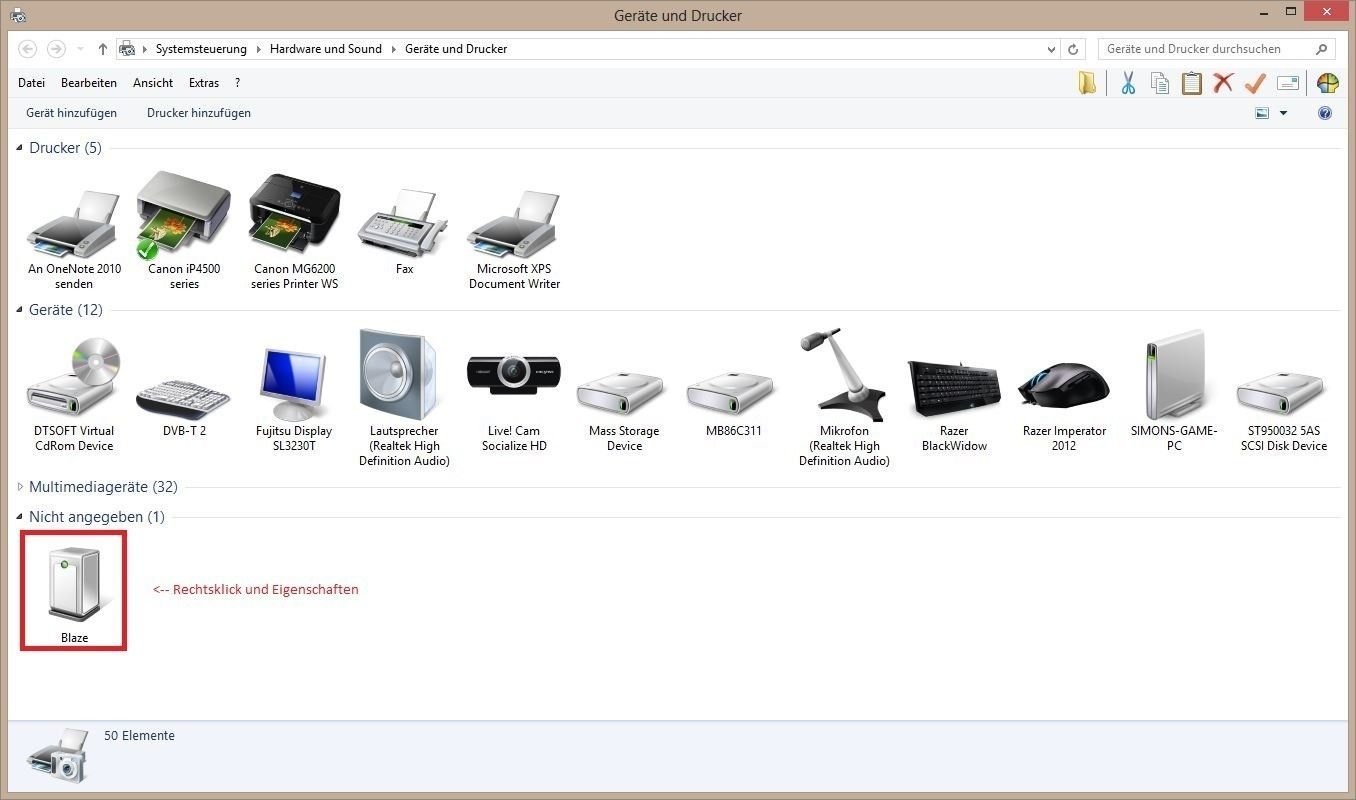The height and width of the screenshot is (800, 1356).
Task: Select the Fax device icon
Action: click(x=404, y=234)
